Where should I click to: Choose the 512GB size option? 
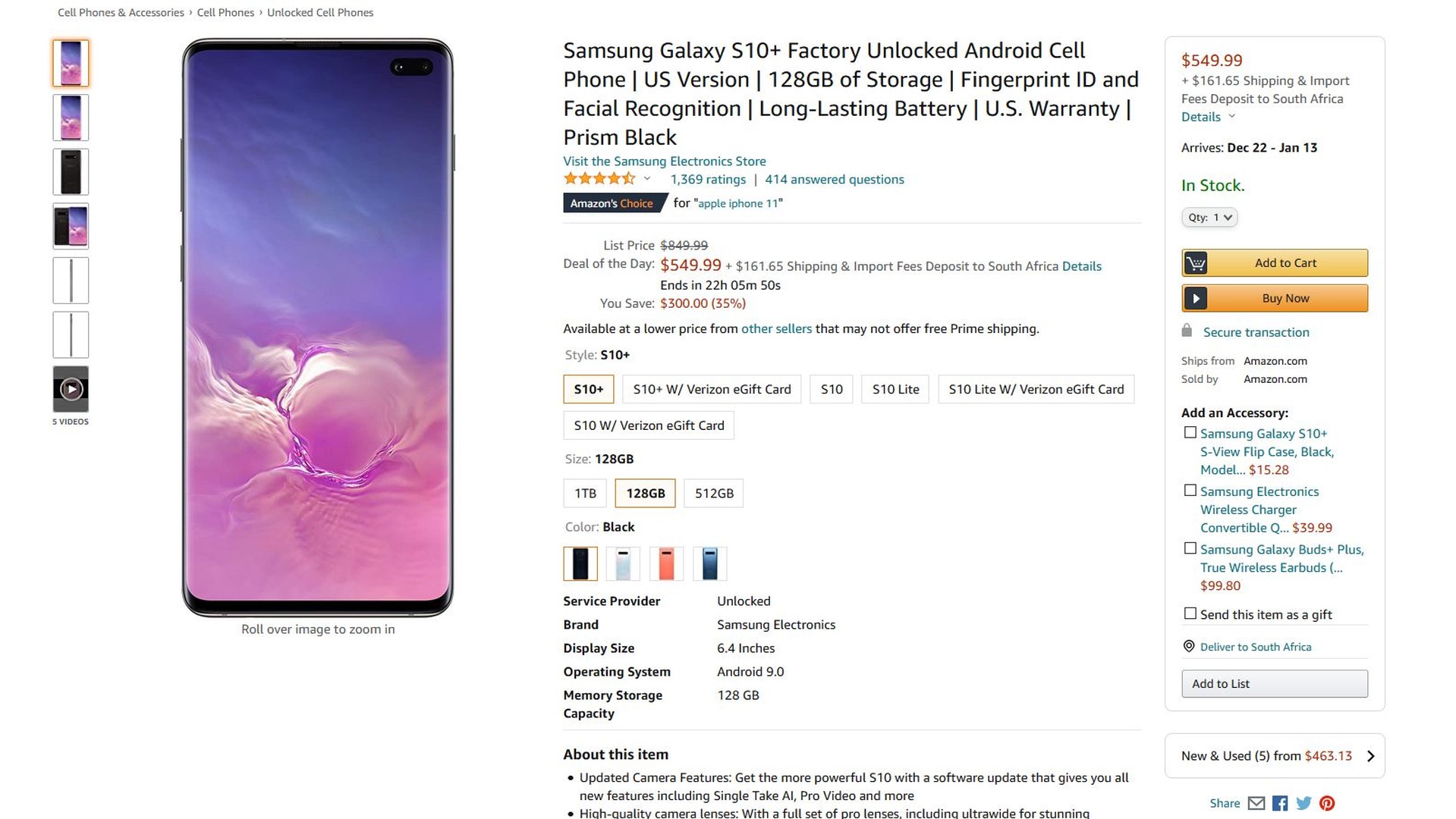click(x=714, y=493)
